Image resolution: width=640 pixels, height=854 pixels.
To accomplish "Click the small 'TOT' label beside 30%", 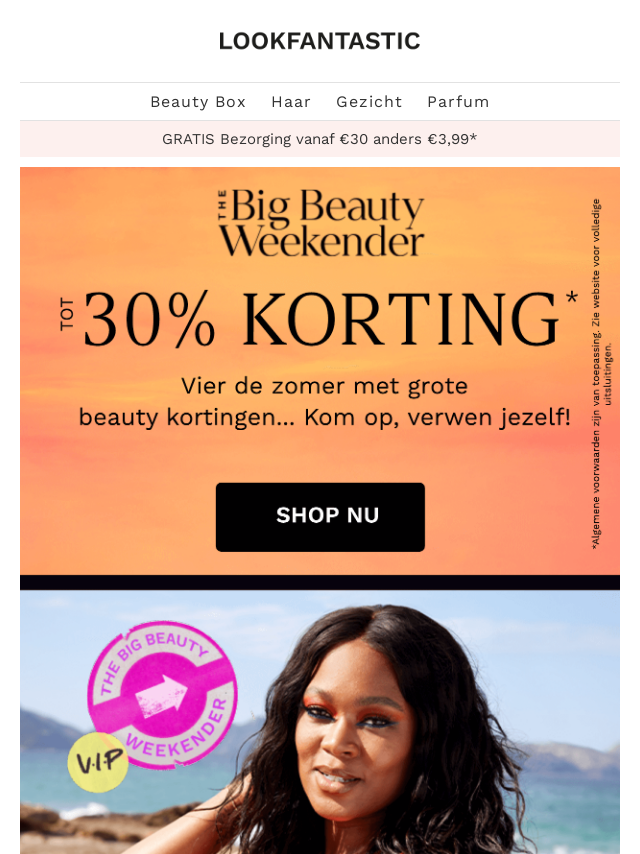I will point(67,314).
